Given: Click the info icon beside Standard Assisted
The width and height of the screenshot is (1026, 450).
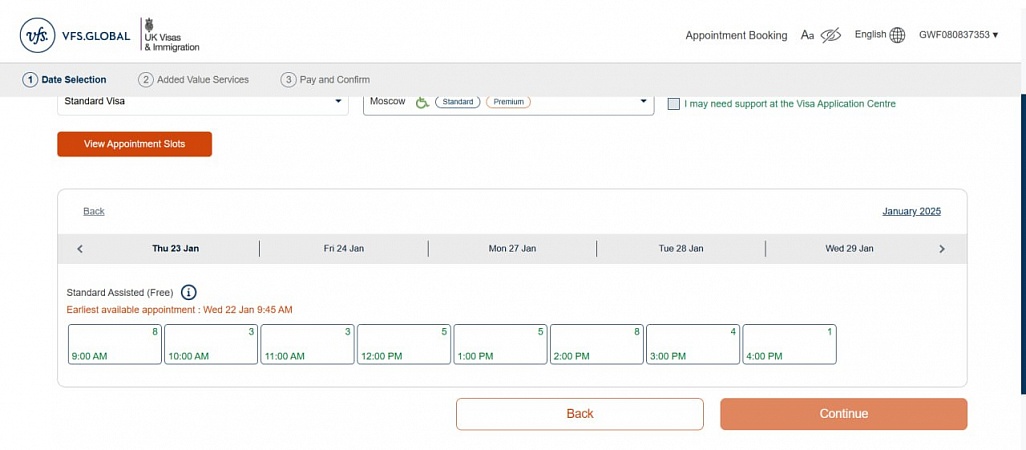Looking at the screenshot, I should 189,292.
